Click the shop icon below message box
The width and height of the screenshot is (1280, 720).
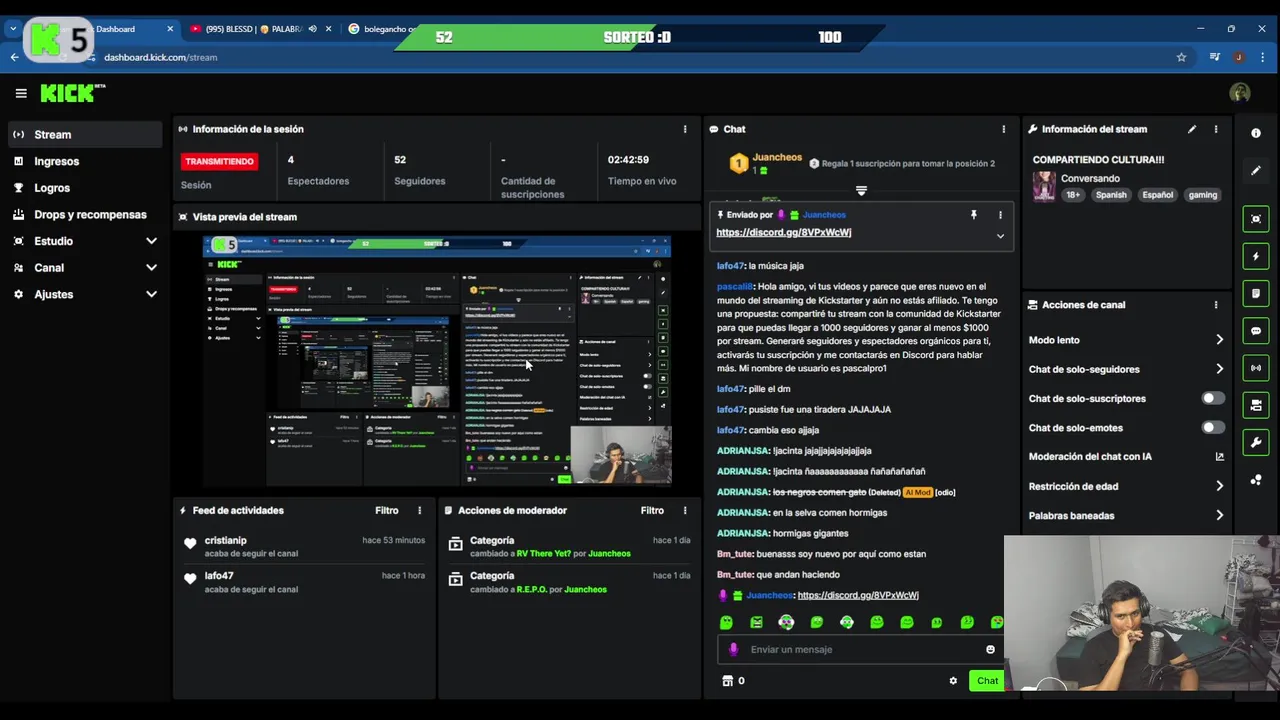click(x=727, y=681)
